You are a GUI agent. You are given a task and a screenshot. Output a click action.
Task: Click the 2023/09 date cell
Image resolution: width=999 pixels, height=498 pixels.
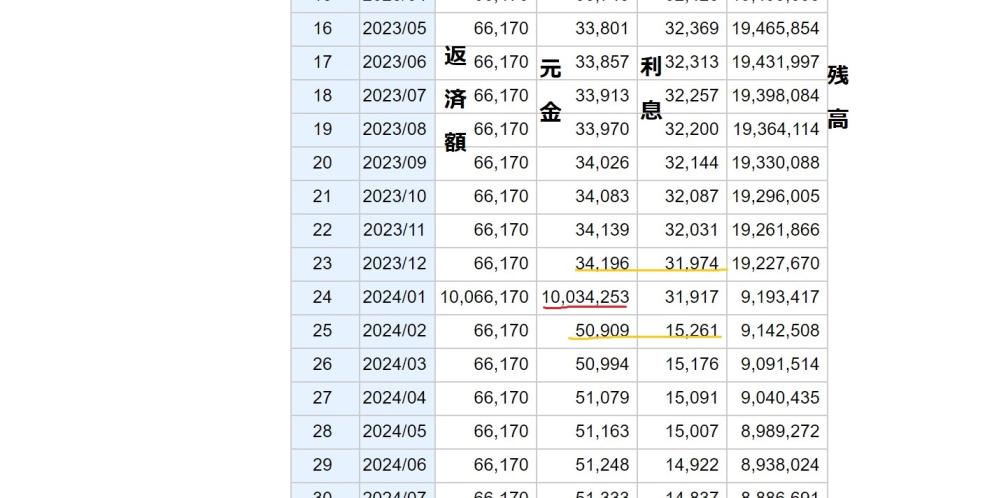(x=394, y=163)
